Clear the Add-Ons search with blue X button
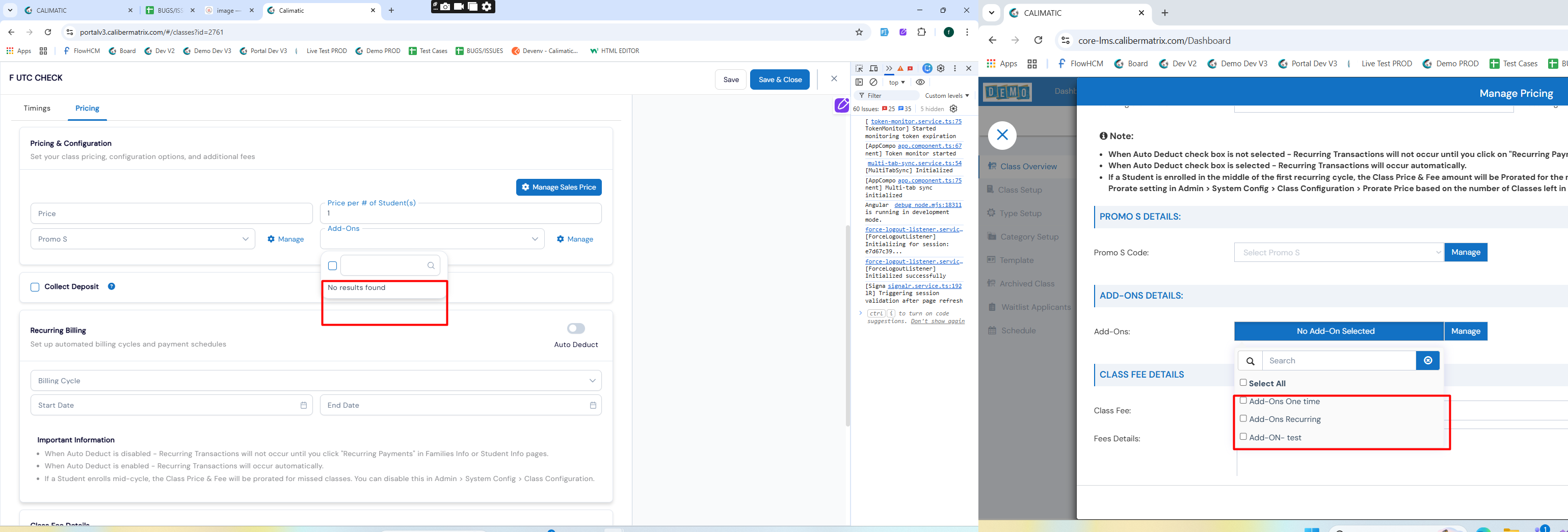Viewport: 1568px width, 532px height. tap(1427, 361)
